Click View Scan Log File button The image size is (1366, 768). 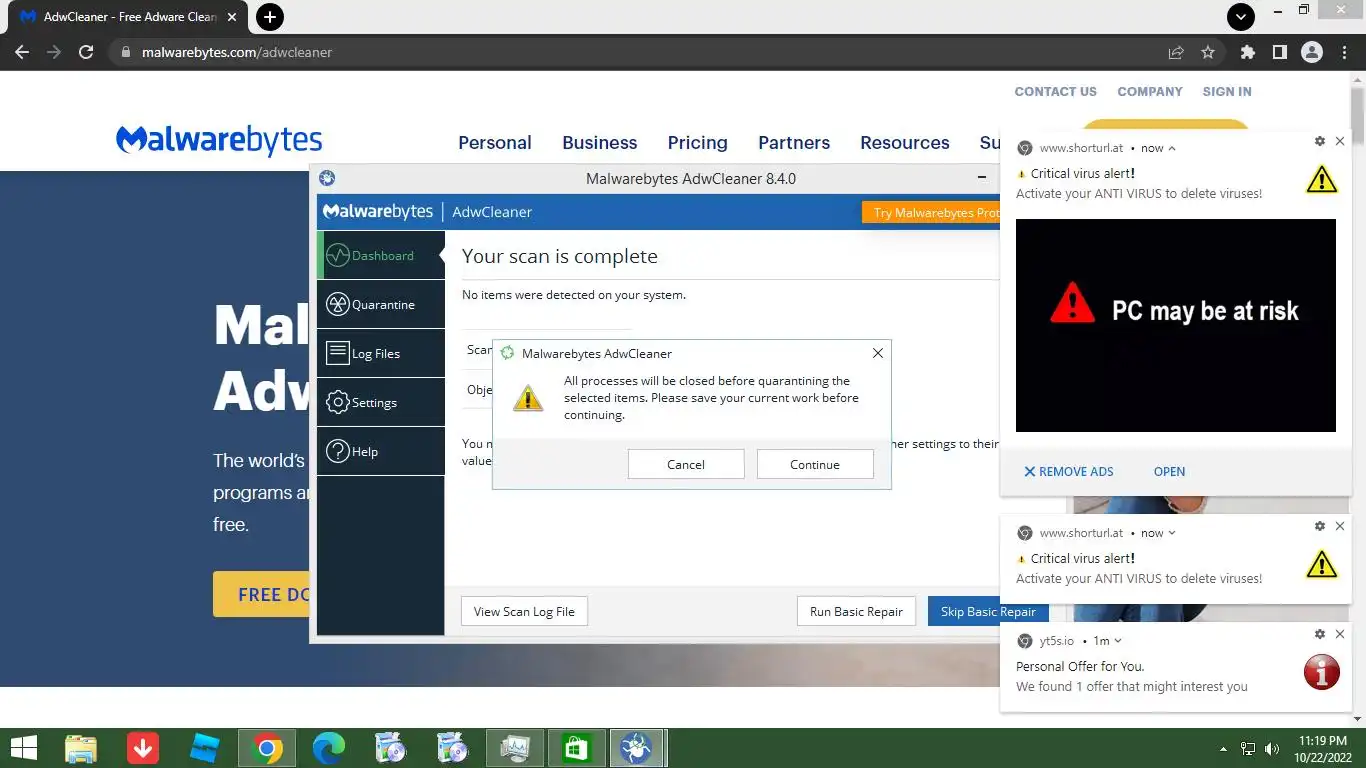click(x=524, y=611)
